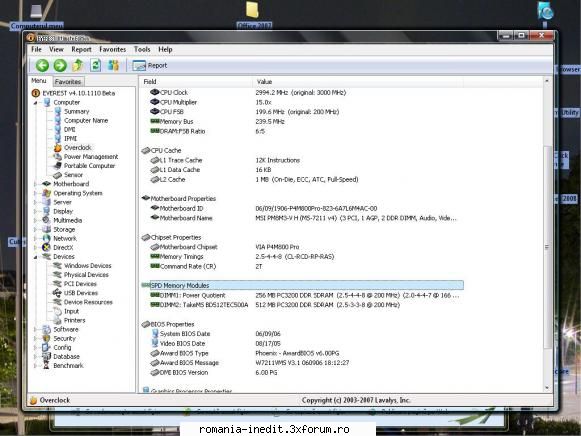Image resolution: width=581 pixels, height=436 pixels.
Task: Click the Security shield icon
Action: tap(46, 338)
